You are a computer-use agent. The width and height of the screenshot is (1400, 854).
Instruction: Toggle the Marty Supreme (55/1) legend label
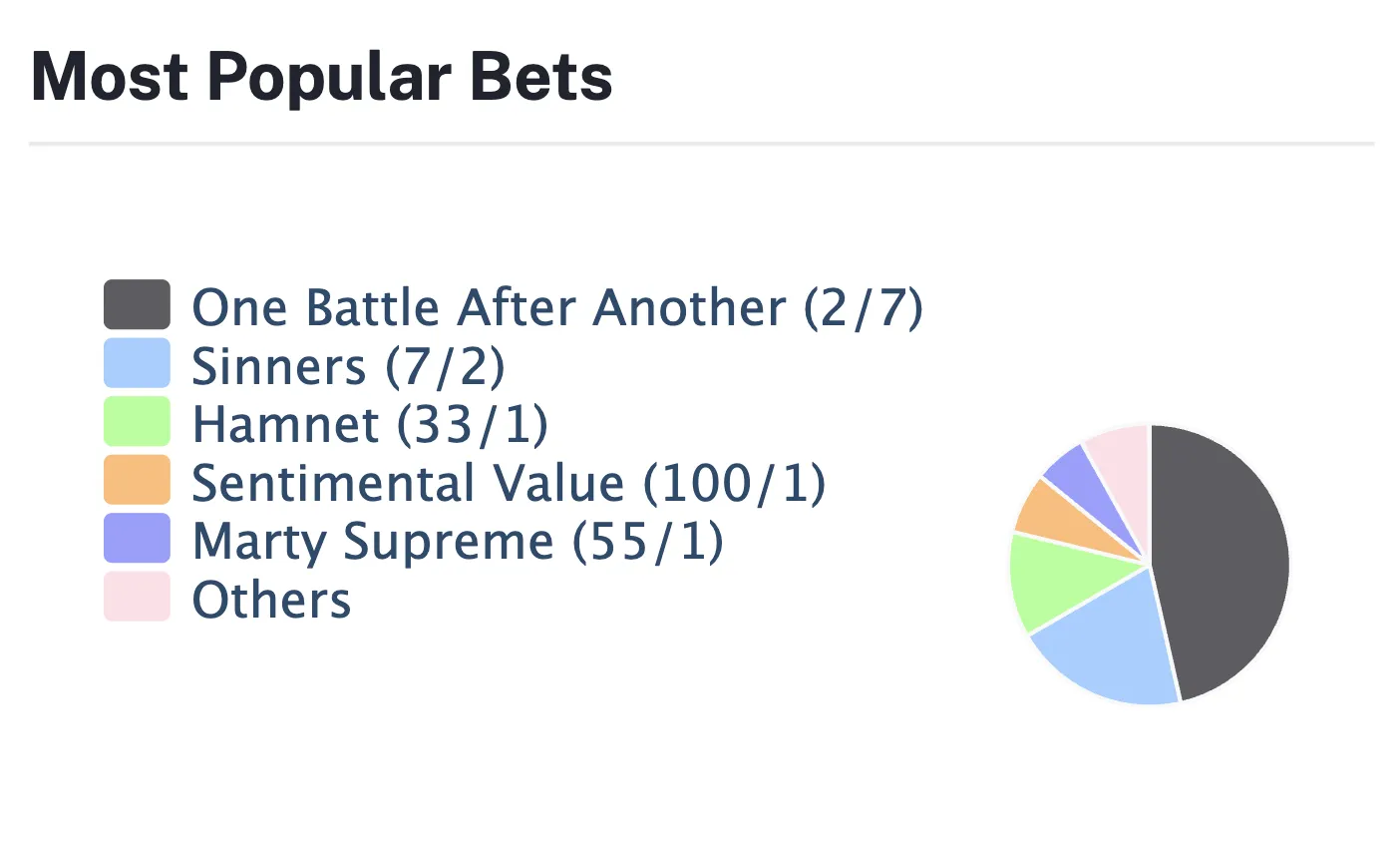point(457,541)
